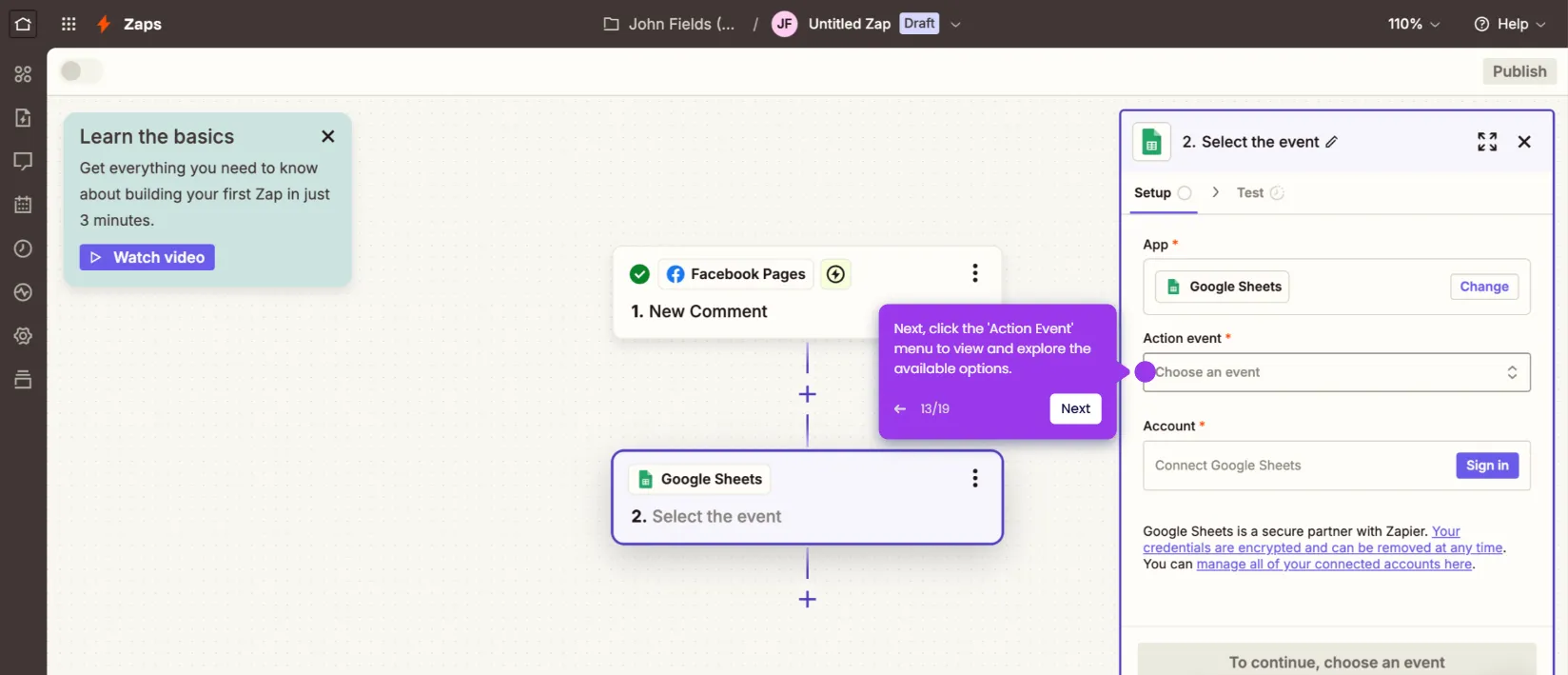1568x675 pixels.
Task: Open the sidebar file import icon
Action: tap(23, 118)
